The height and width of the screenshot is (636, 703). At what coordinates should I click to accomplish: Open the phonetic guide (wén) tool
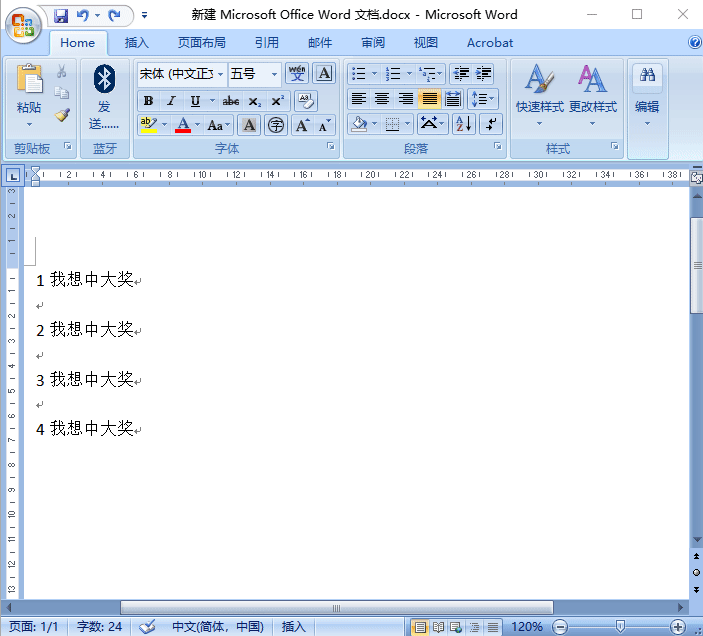296,73
